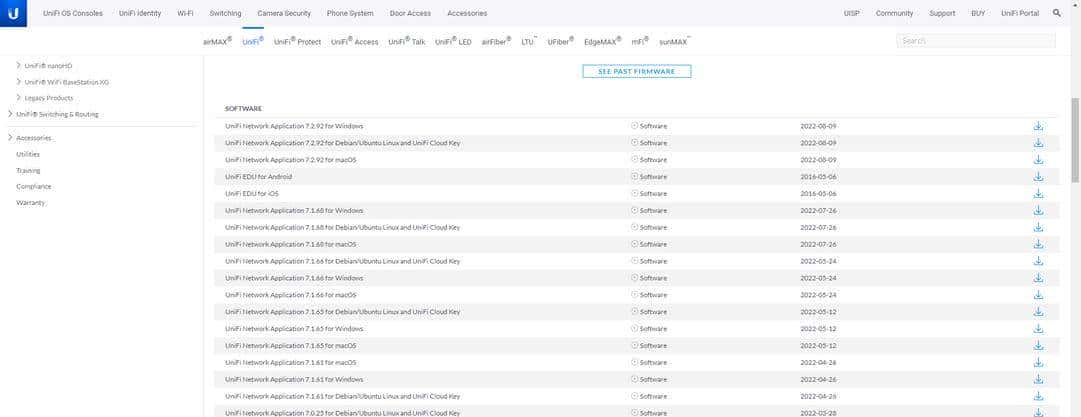Expand UniFi nanoHD in the sidebar

pyautogui.click(x=18, y=65)
